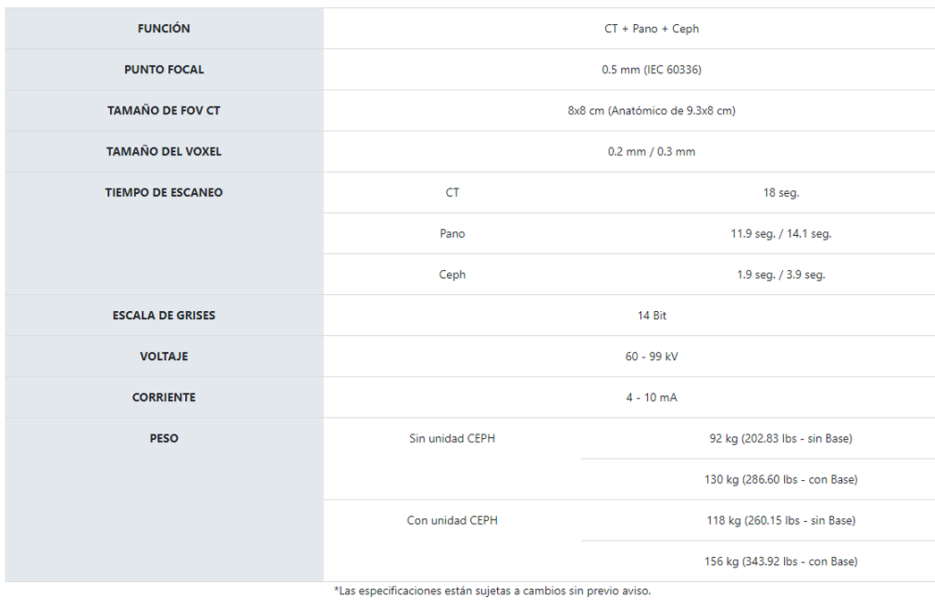
Task: Select the '11.9 seg. / 14.1 seg.' value
Action: click(x=782, y=234)
